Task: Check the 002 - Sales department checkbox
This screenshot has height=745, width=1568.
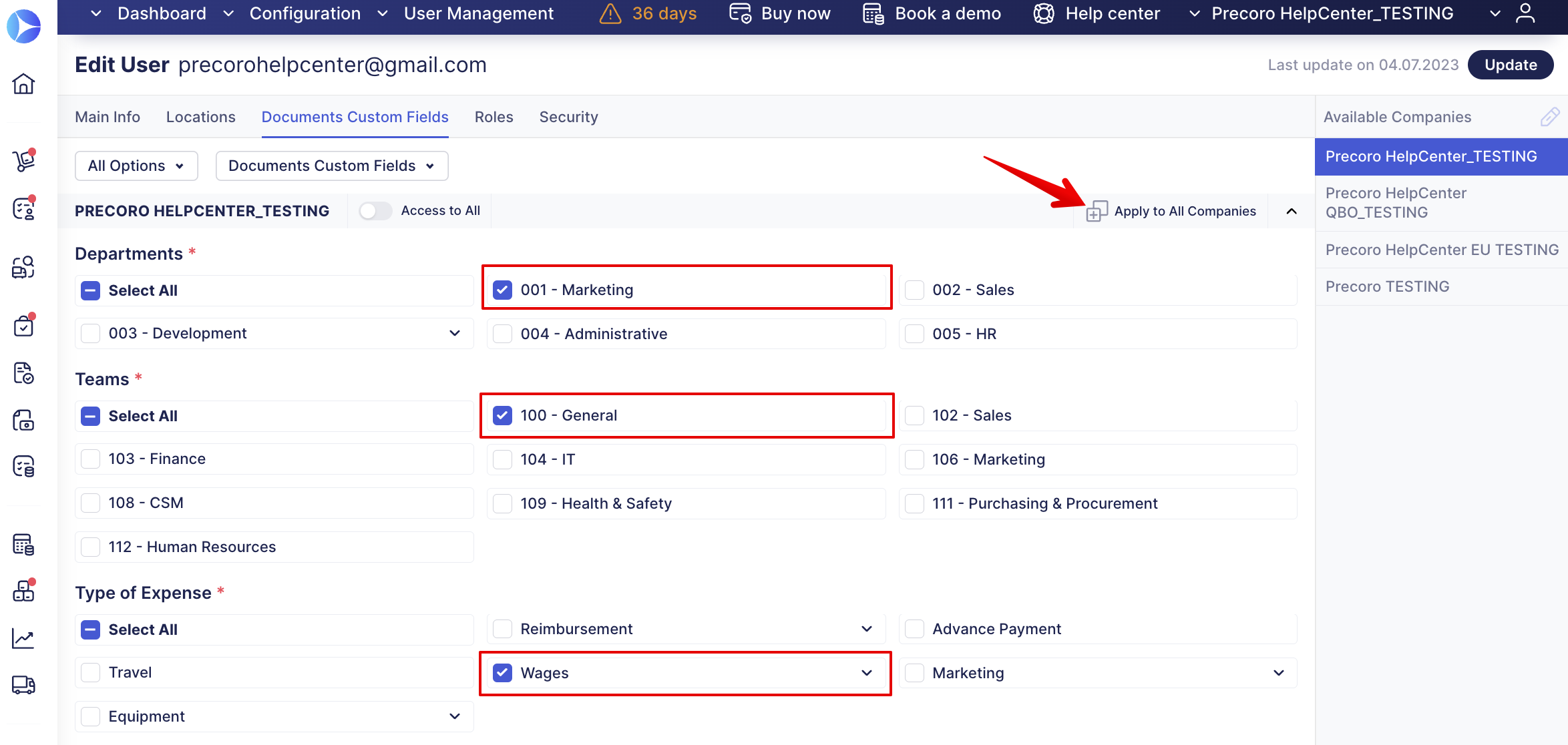Action: [x=914, y=290]
